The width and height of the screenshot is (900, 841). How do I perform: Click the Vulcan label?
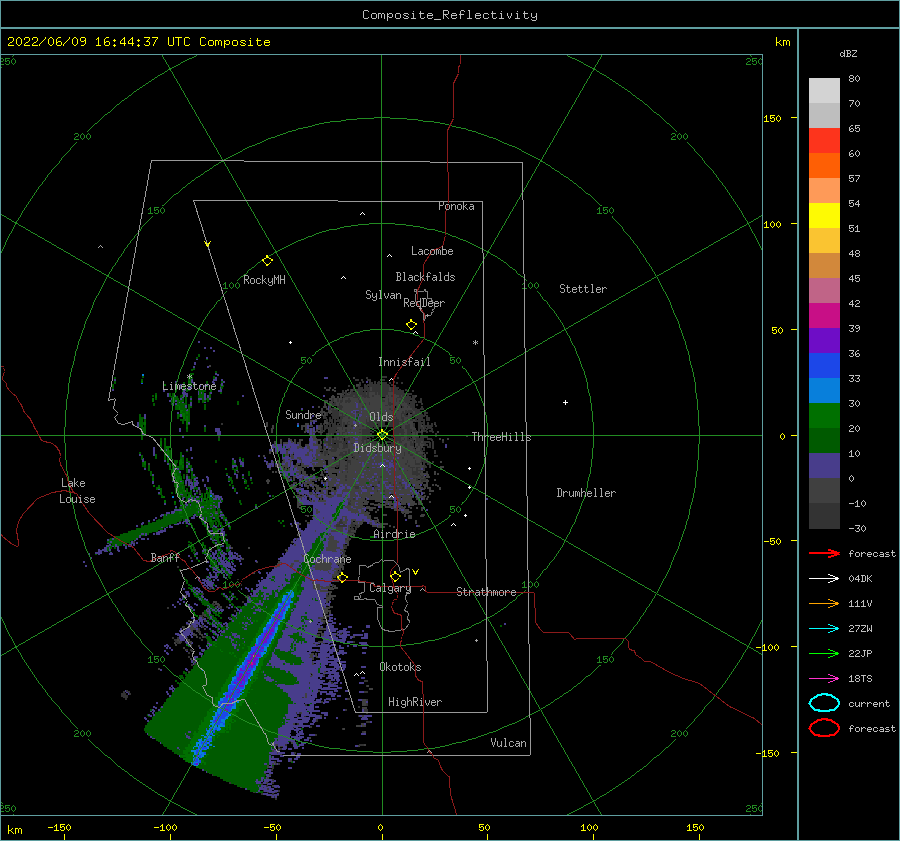tap(508, 743)
